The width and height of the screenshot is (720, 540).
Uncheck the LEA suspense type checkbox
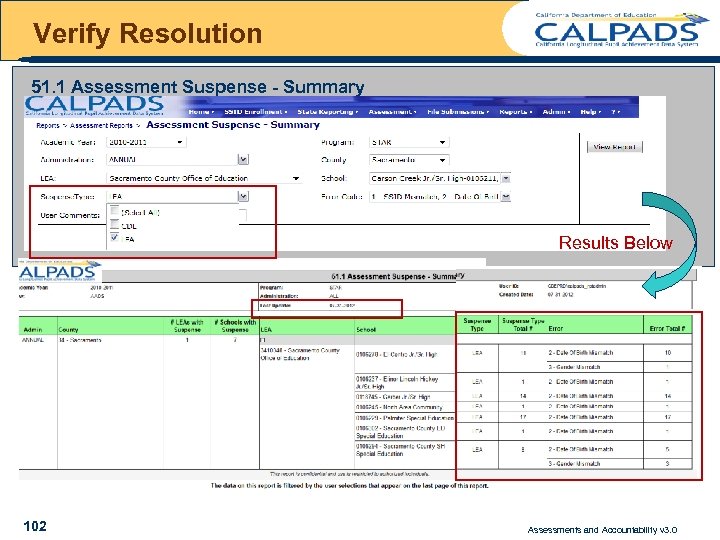pyautogui.click(x=115, y=238)
